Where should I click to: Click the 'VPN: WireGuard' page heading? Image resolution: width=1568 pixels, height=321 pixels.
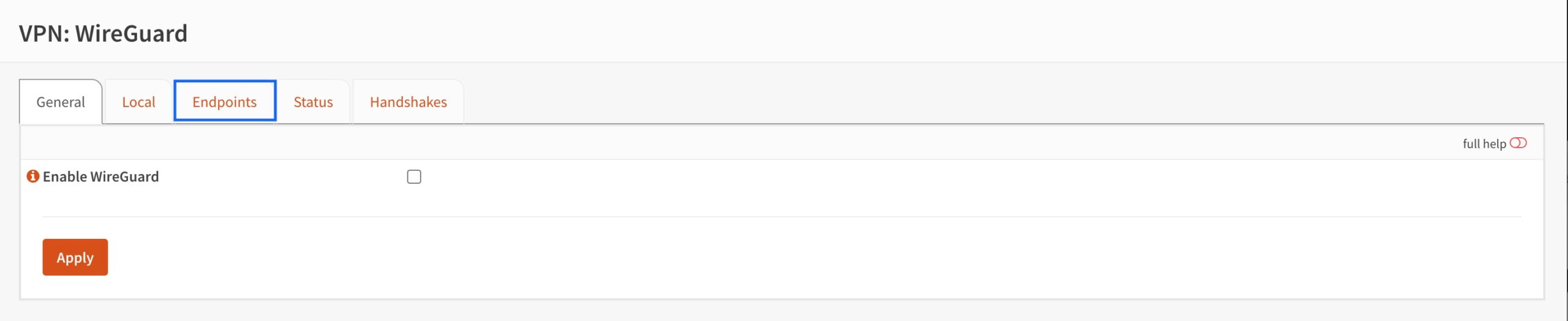[x=103, y=34]
